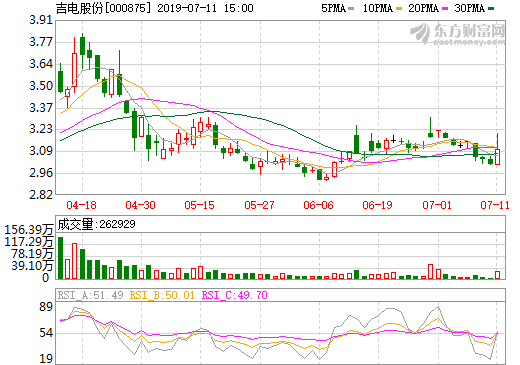Click the RSI_A:51.49 indicator label

coord(90,295)
